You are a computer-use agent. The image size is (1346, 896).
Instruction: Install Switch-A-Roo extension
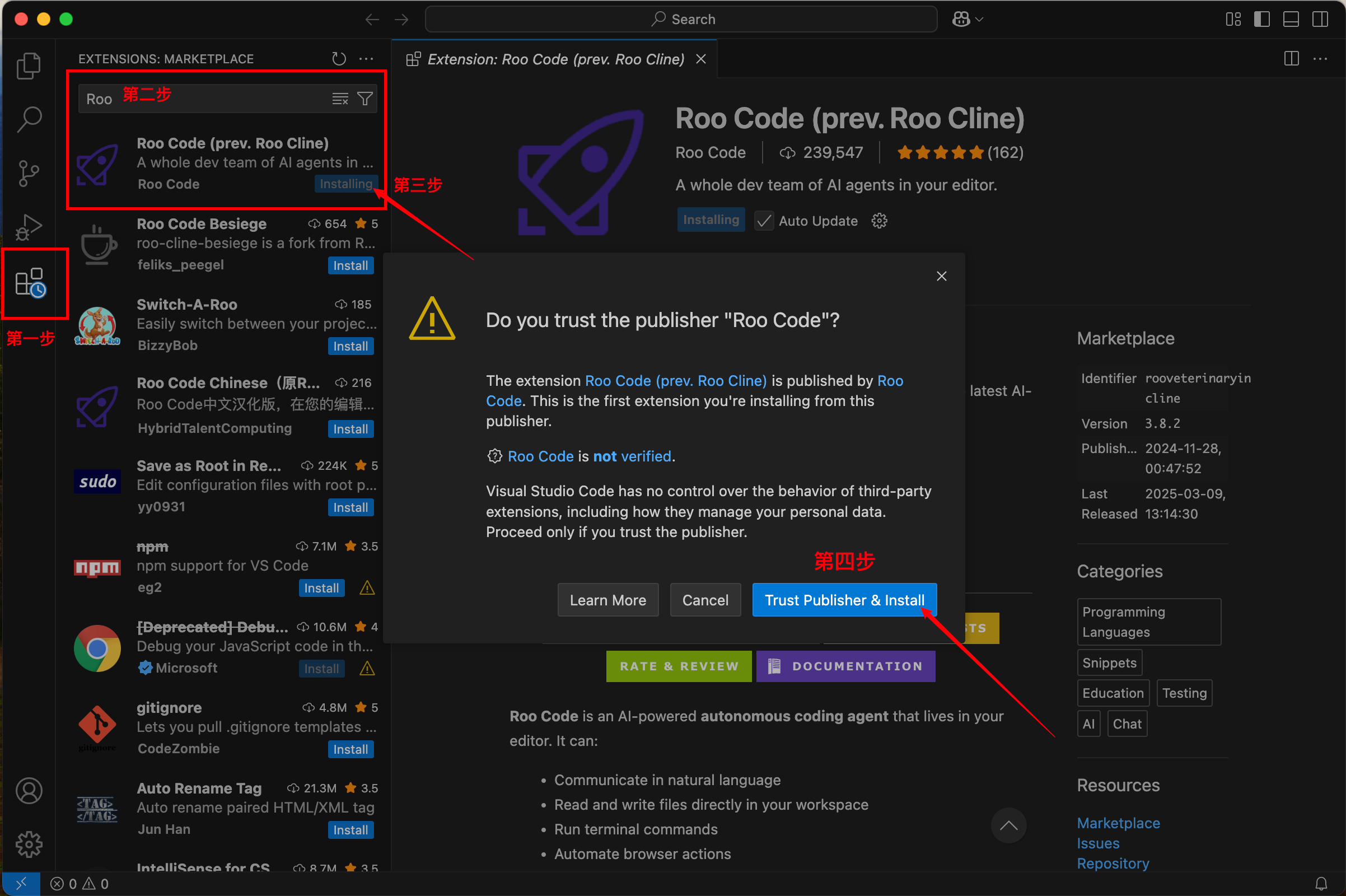350,346
